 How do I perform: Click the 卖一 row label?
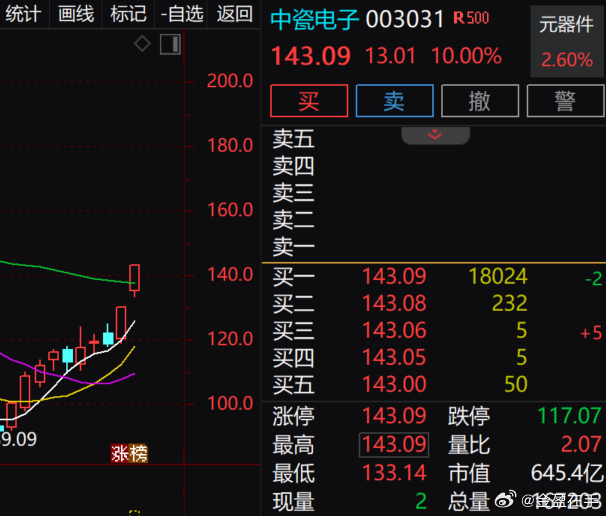tap(294, 247)
